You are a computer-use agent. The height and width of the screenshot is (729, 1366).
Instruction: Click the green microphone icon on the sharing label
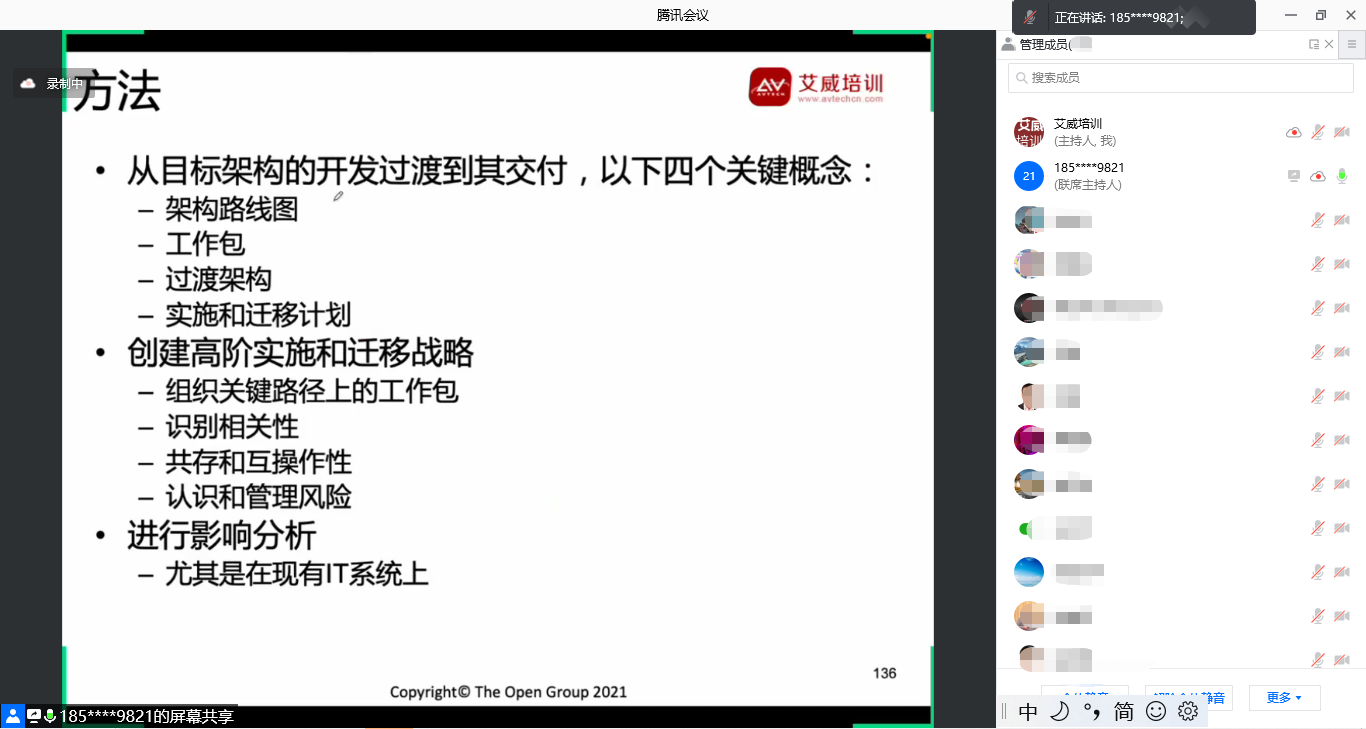click(x=50, y=716)
